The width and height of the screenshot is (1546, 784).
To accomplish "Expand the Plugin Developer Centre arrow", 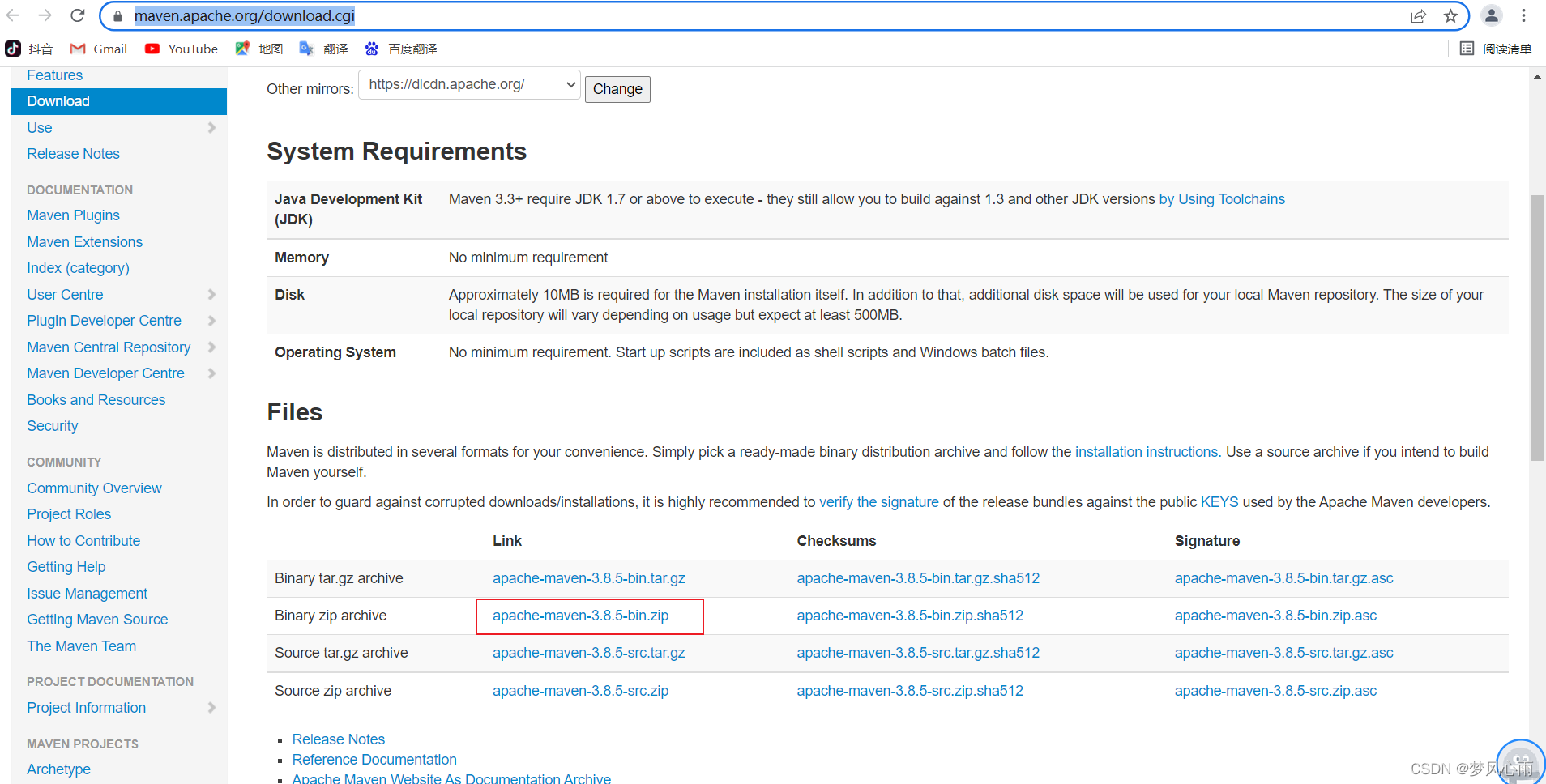I will coord(211,321).
